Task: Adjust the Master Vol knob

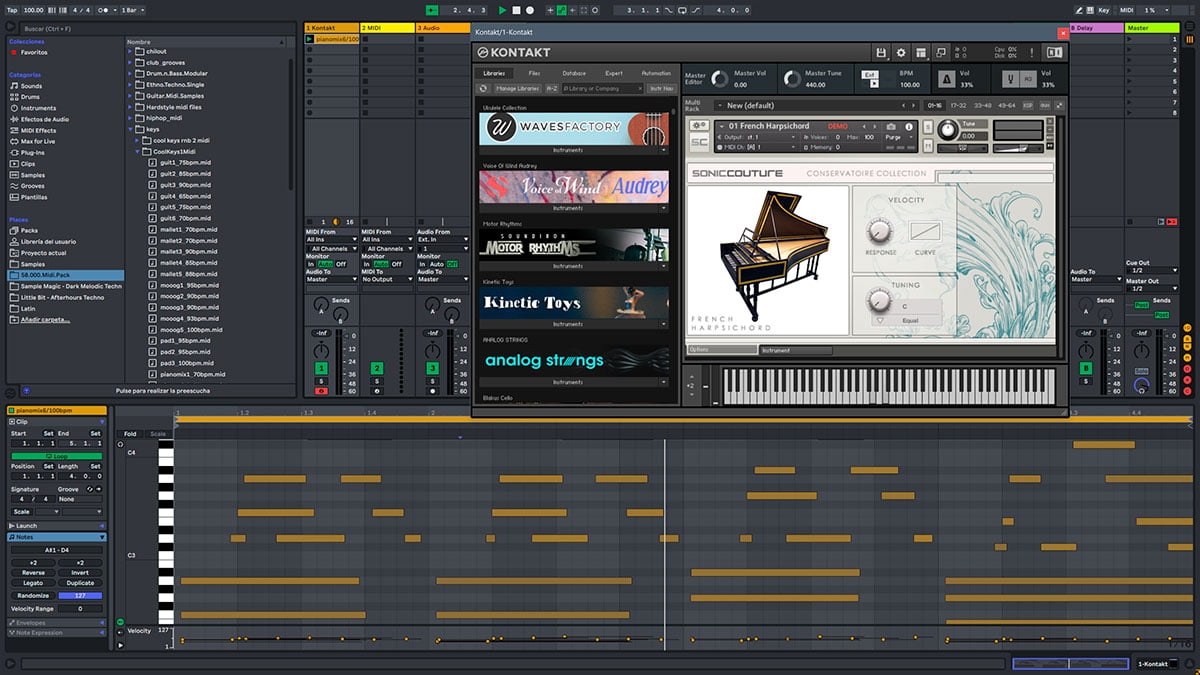Action: [719, 78]
